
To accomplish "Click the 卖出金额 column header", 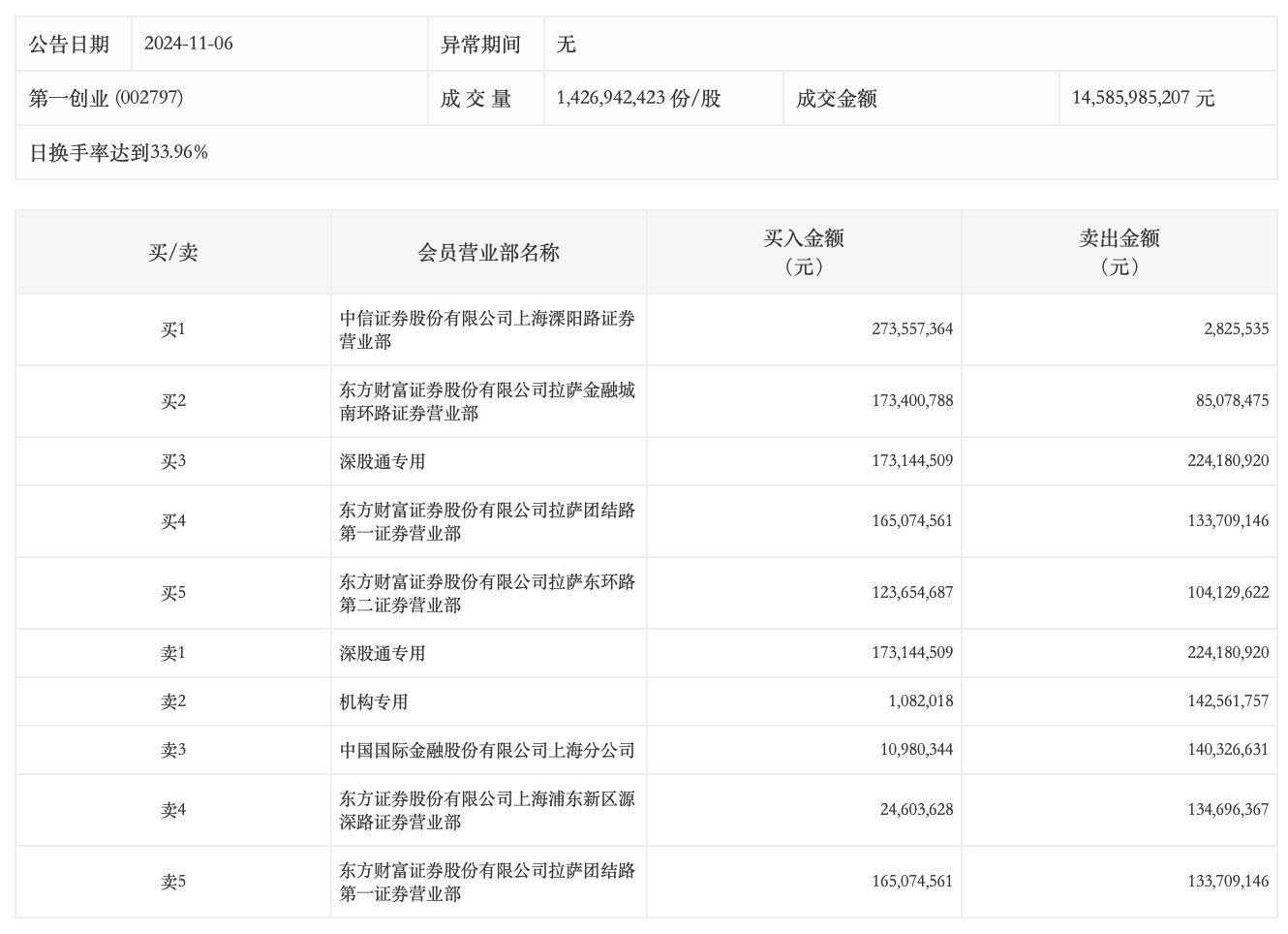I will (1119, 252).
